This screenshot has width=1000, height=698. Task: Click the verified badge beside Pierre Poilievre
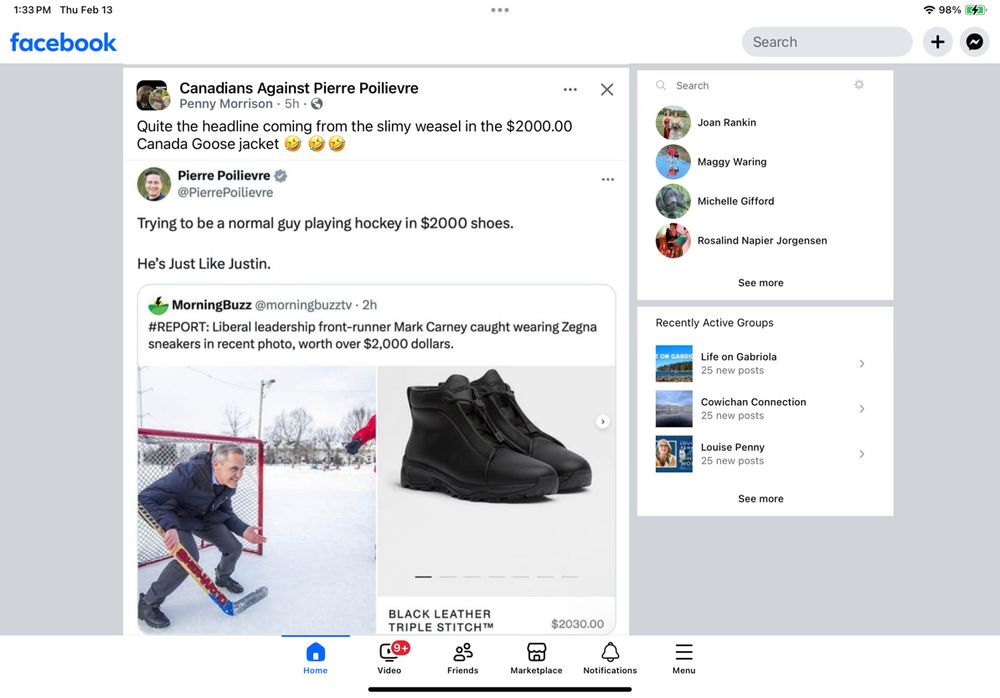281,175
